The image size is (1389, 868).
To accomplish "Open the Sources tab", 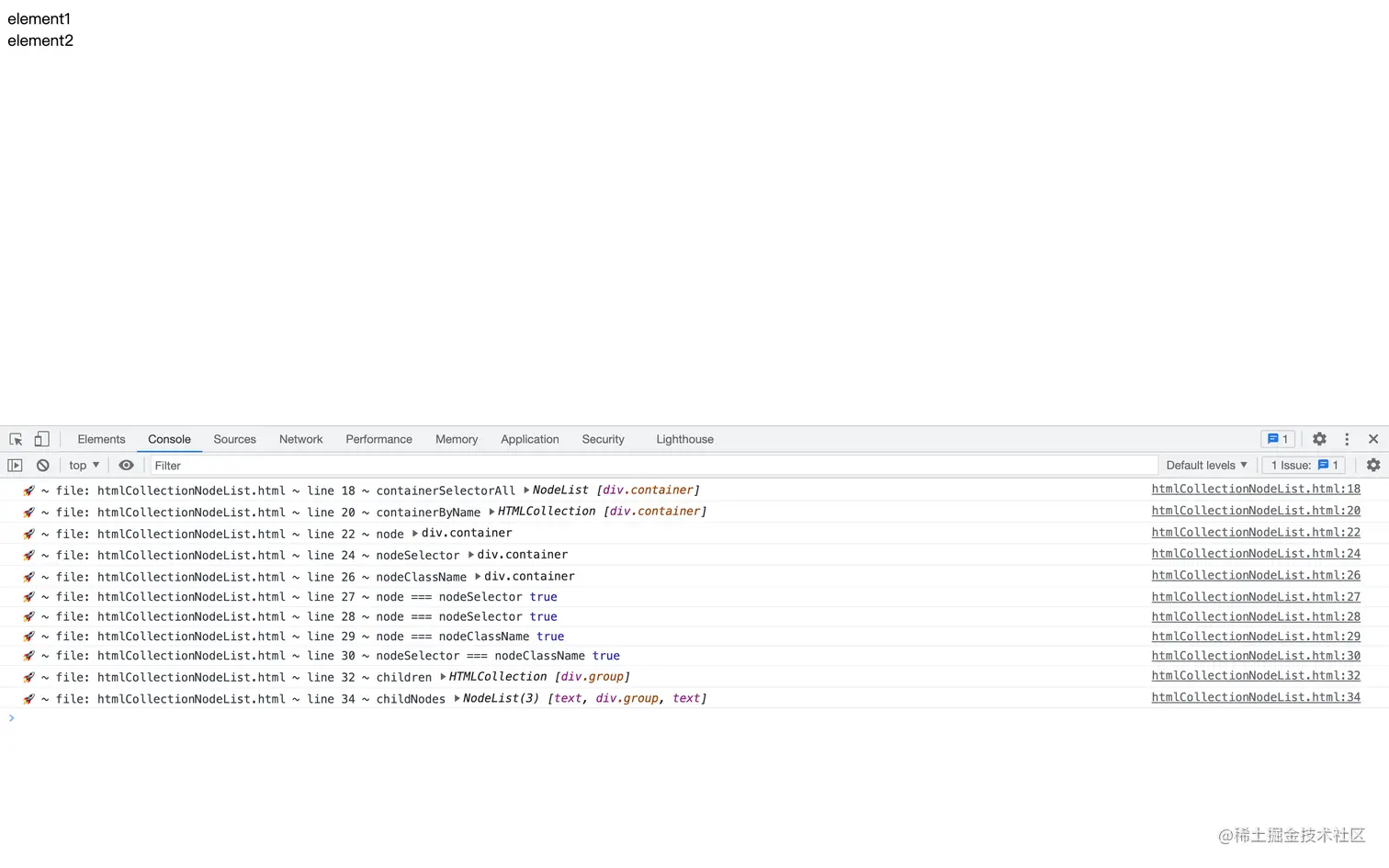I will point(234,439).
